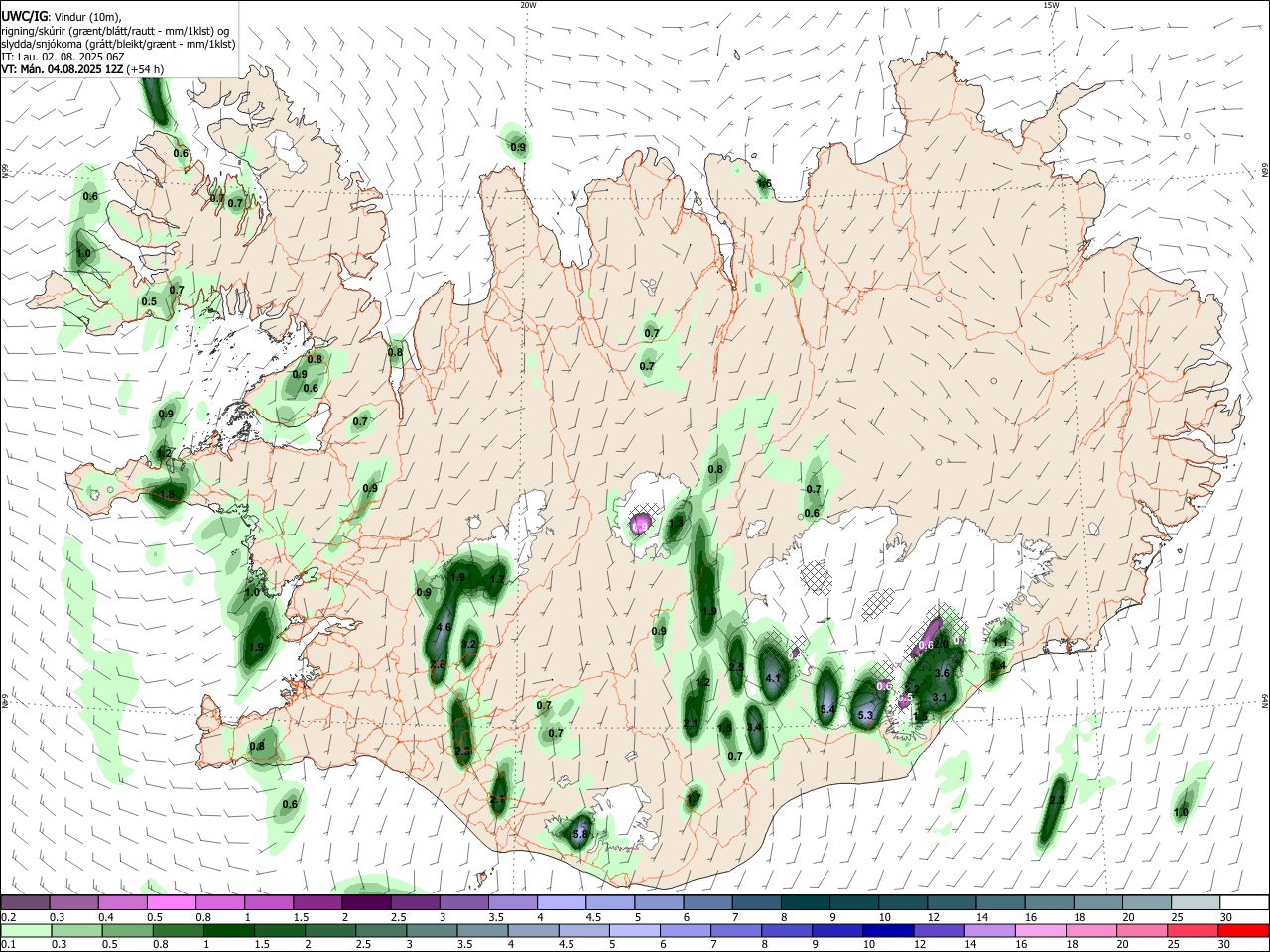Screen dimensions: 1270x952
Task: Click the 'rigning/skúrir' legend description line
Action: pyautogui.click(x=115, y=31)
